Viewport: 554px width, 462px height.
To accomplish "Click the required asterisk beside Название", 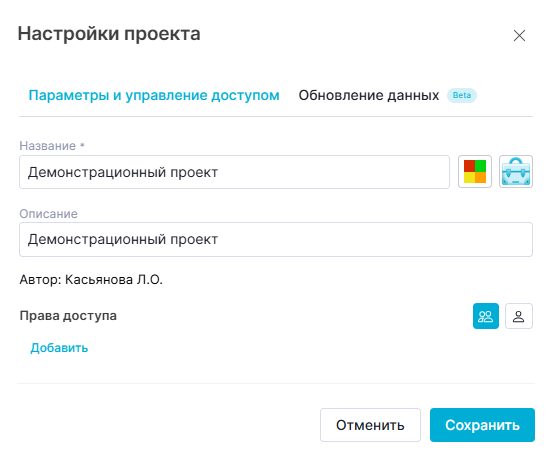I will [x=82, y=145].
